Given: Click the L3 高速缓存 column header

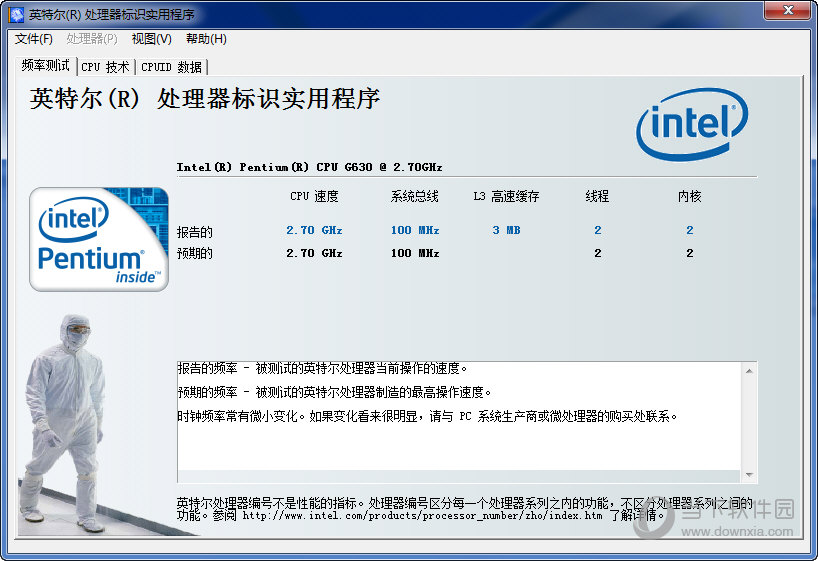Looking at the screenshot, I should 506,196.
